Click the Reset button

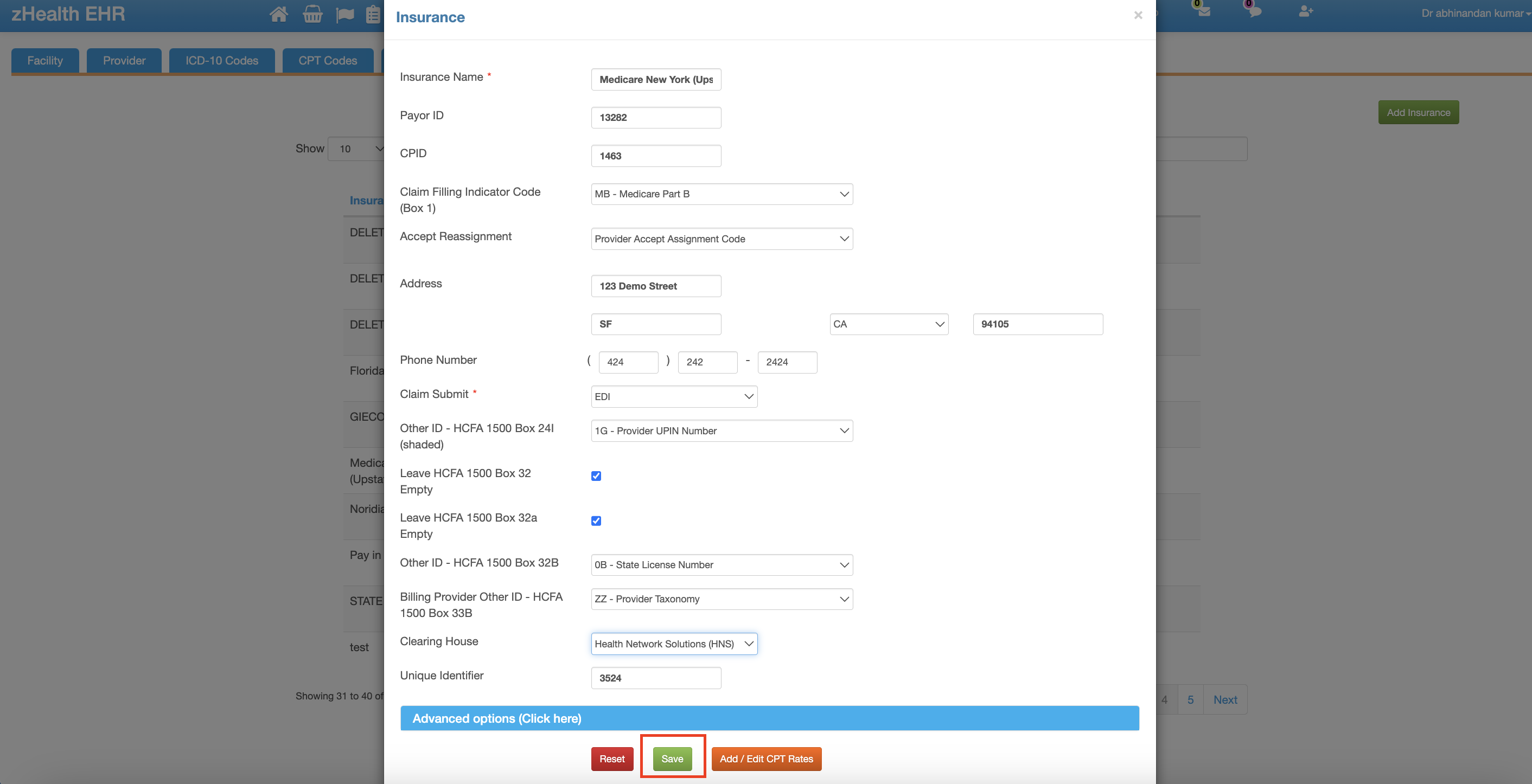612,759
